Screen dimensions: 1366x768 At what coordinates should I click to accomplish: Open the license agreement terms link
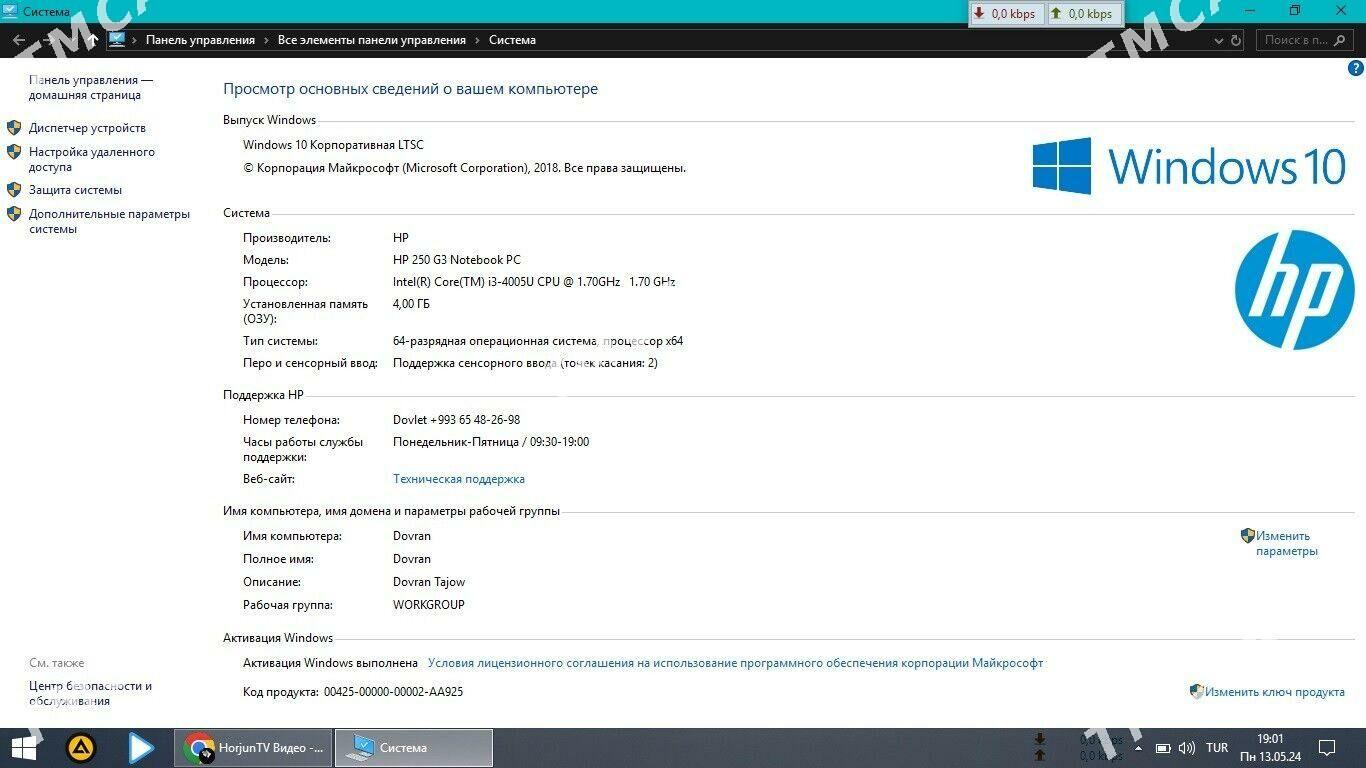[735, 663]
